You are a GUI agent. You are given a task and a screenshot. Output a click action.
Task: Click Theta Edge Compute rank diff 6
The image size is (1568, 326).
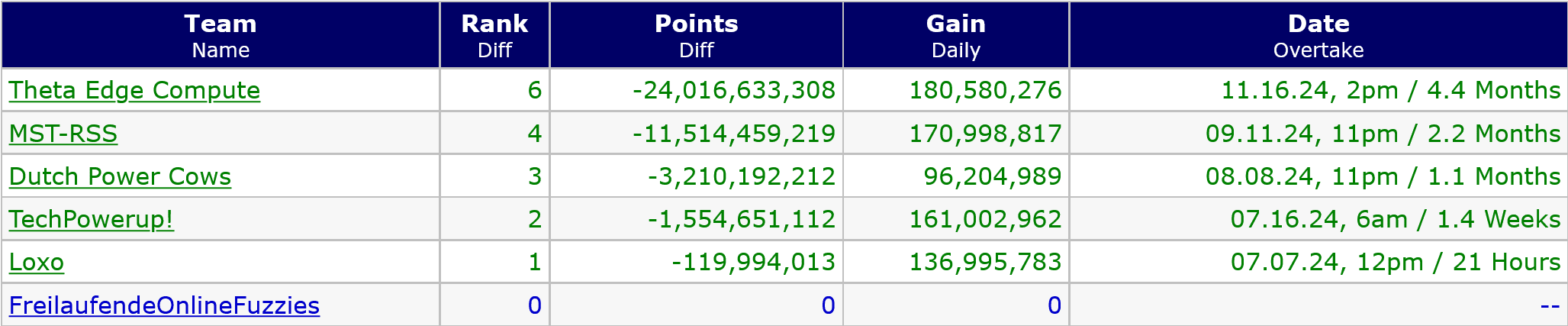[534, 91]
